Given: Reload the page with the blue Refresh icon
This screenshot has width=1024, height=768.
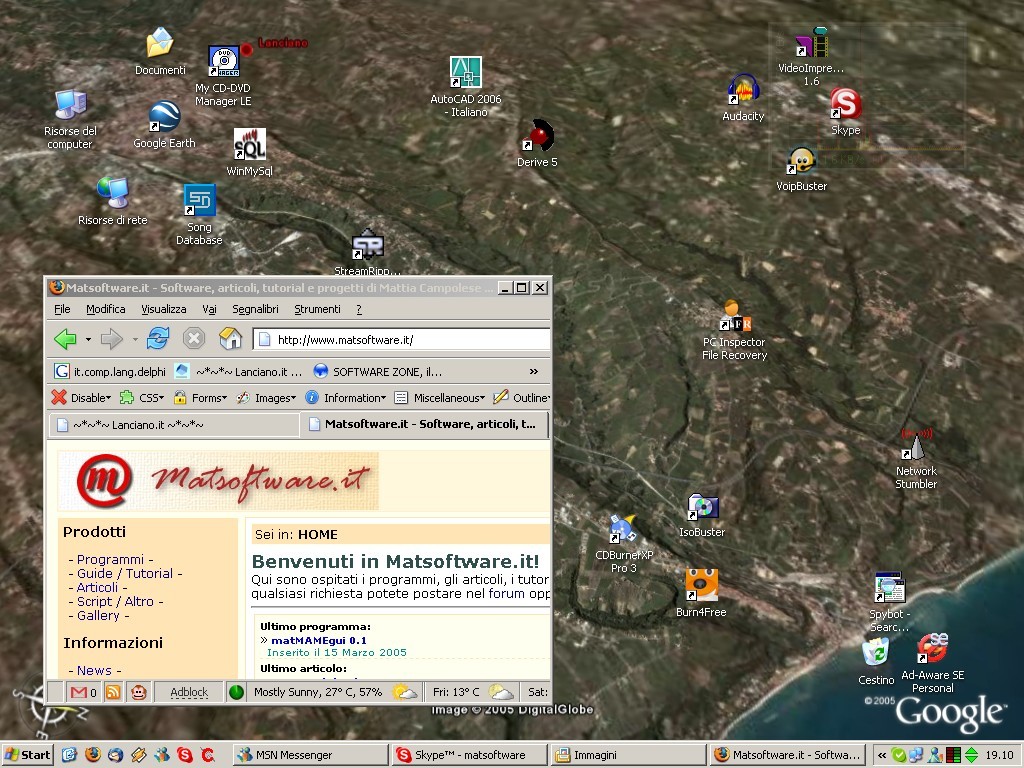Looking at the screenshot, I should tap(157, 339).
